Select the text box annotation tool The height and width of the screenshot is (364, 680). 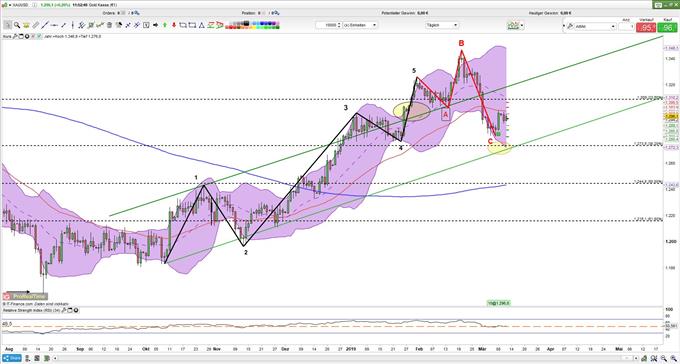point(147,25)
